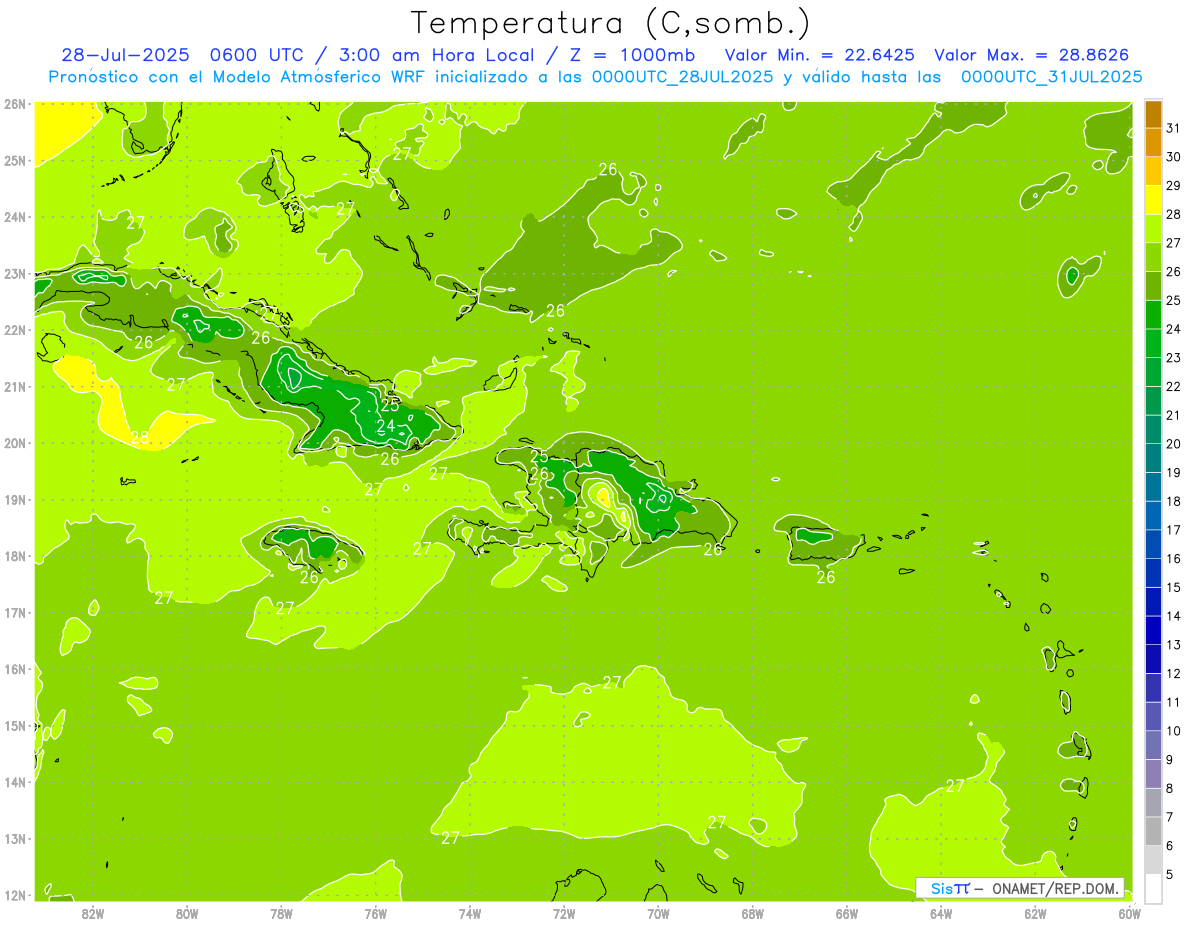
Task: Pick the teal colorbar segment between 19 and 20
Action: (x=1153, y=458)
